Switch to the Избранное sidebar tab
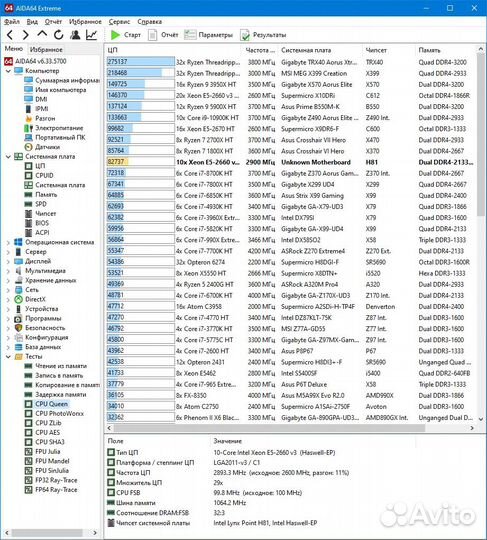The image size is (487, 540). click(46, 50)
